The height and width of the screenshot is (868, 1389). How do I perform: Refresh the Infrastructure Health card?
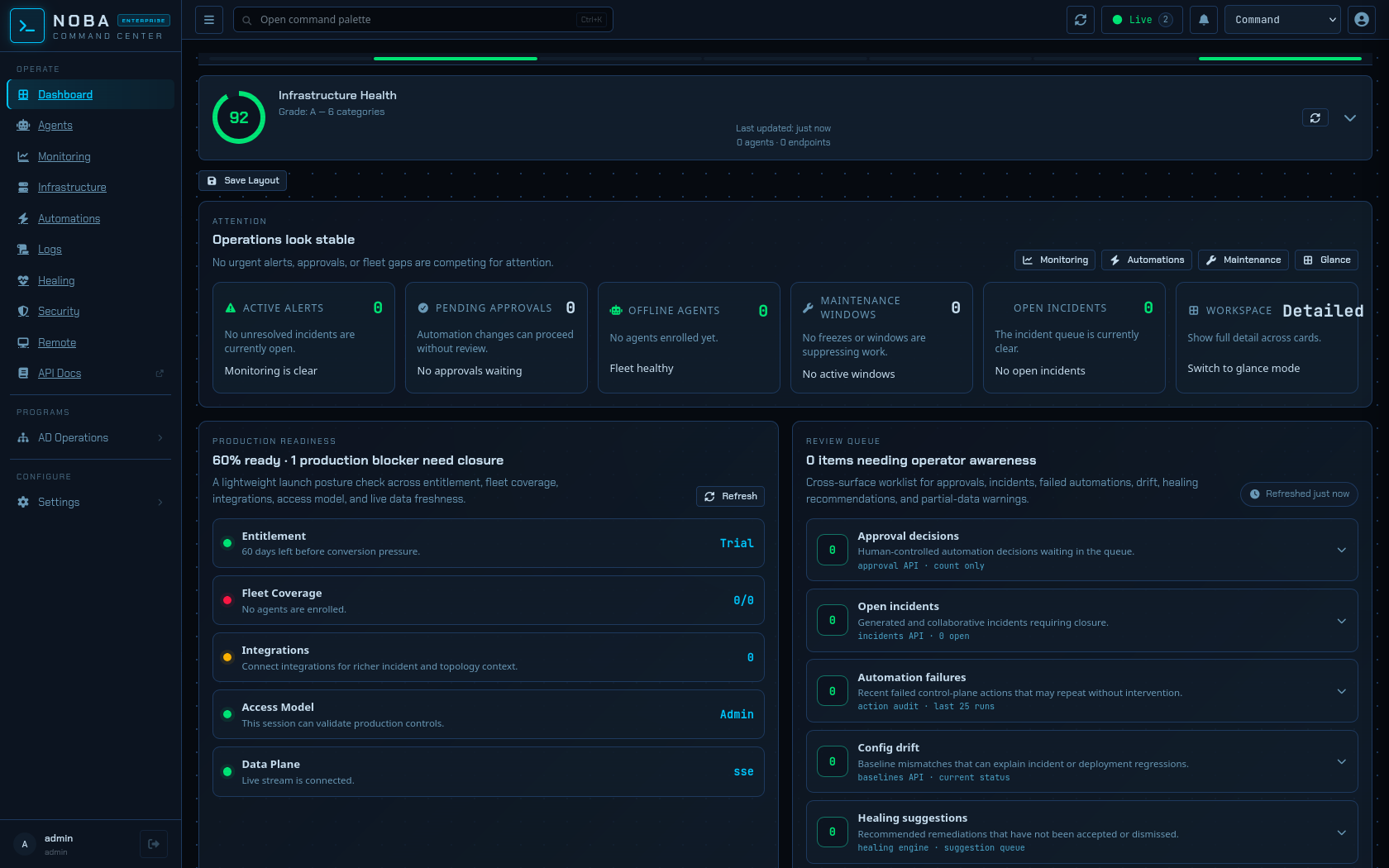coord(1315,118)
